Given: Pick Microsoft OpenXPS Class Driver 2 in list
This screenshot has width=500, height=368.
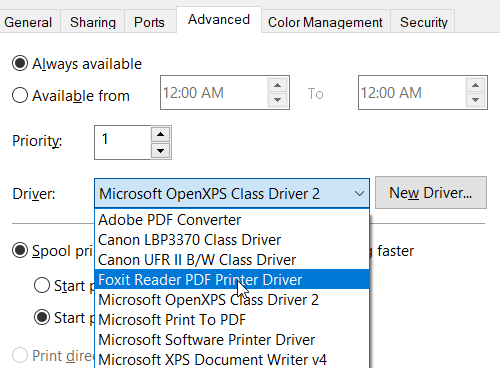Looking at the screenshot, I should coord(232,299).
